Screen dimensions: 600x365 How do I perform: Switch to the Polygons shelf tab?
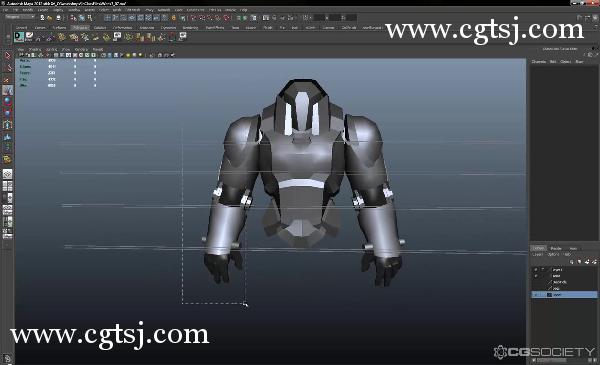tap(80, 28)
